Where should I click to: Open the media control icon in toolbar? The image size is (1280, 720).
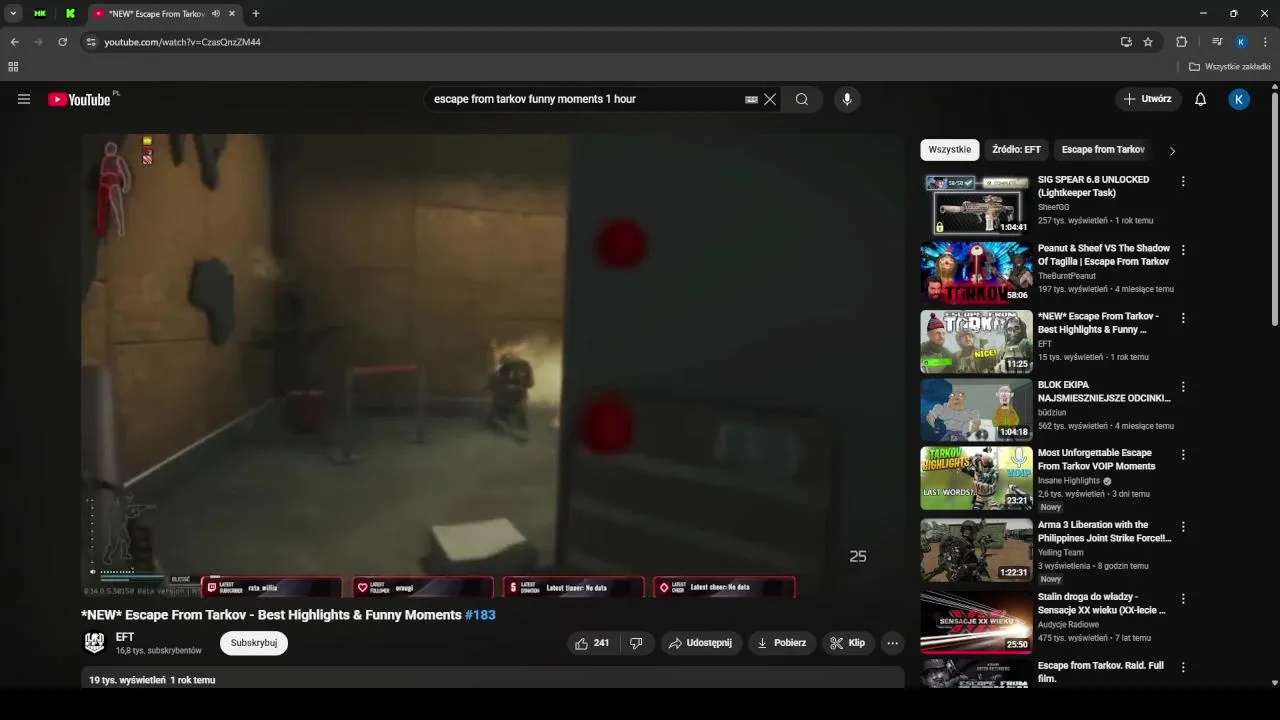(1217, 42)
